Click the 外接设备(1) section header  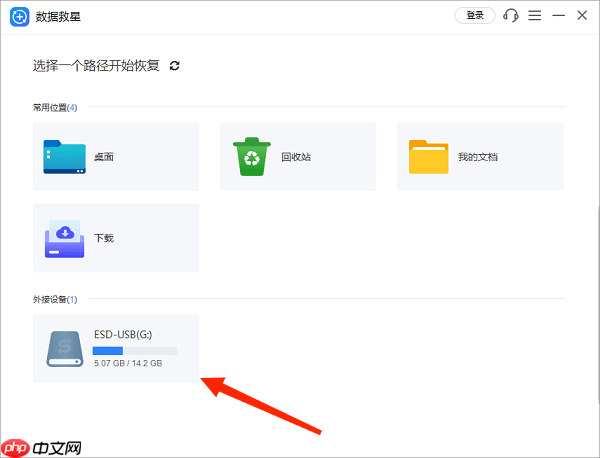pyautogui.click(x=54, y=299)
